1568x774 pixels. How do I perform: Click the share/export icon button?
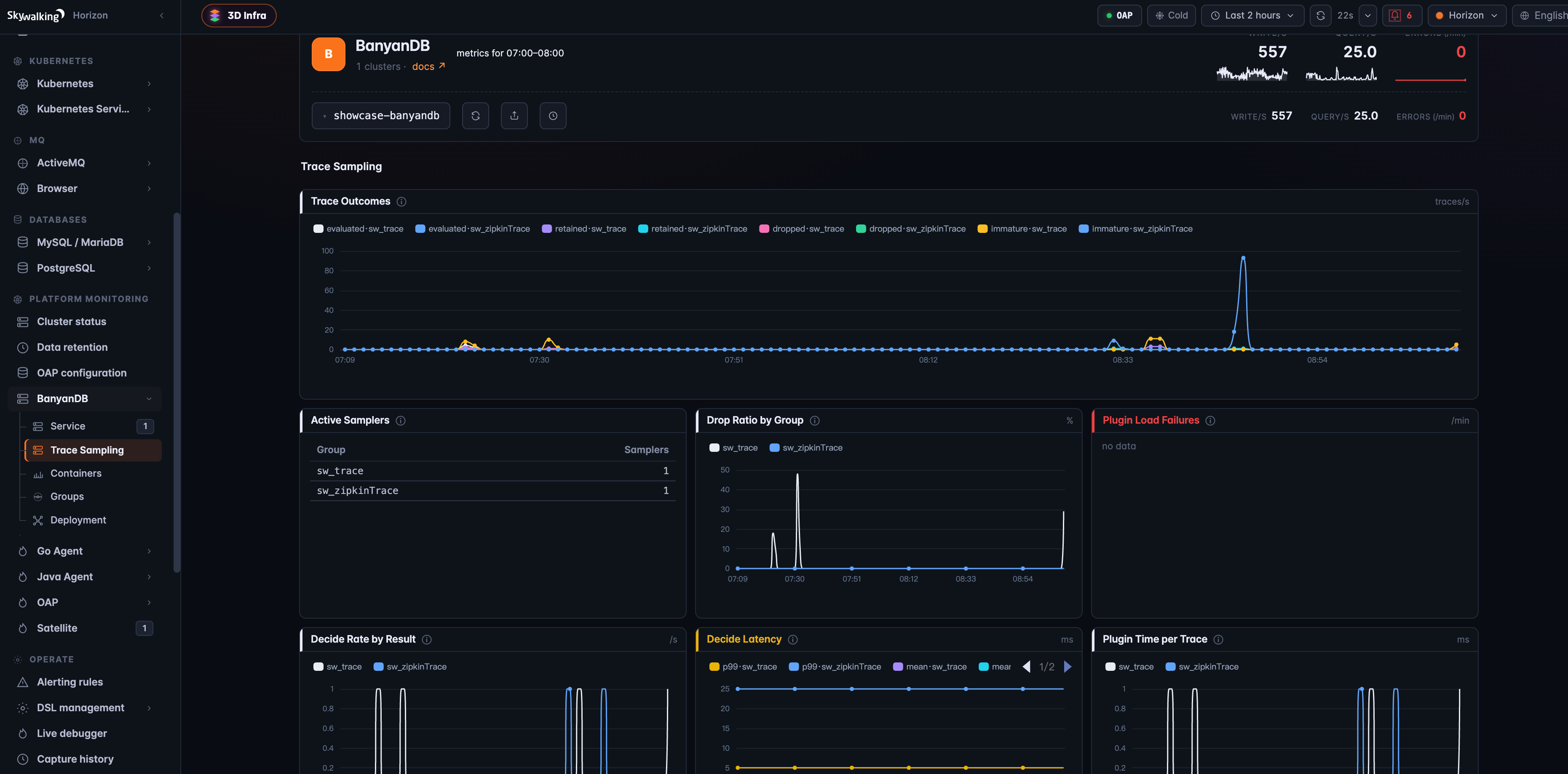514,116
